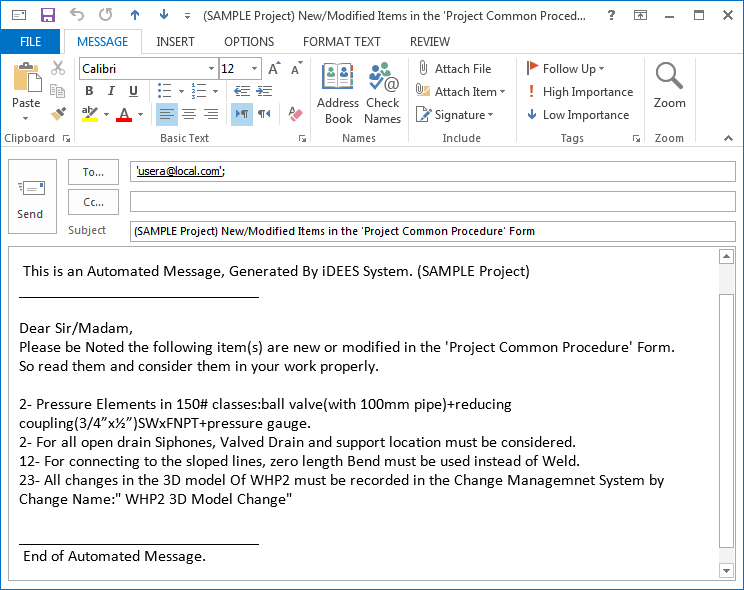
Task: Apply numbered list formatting
Action: [199, 91]
